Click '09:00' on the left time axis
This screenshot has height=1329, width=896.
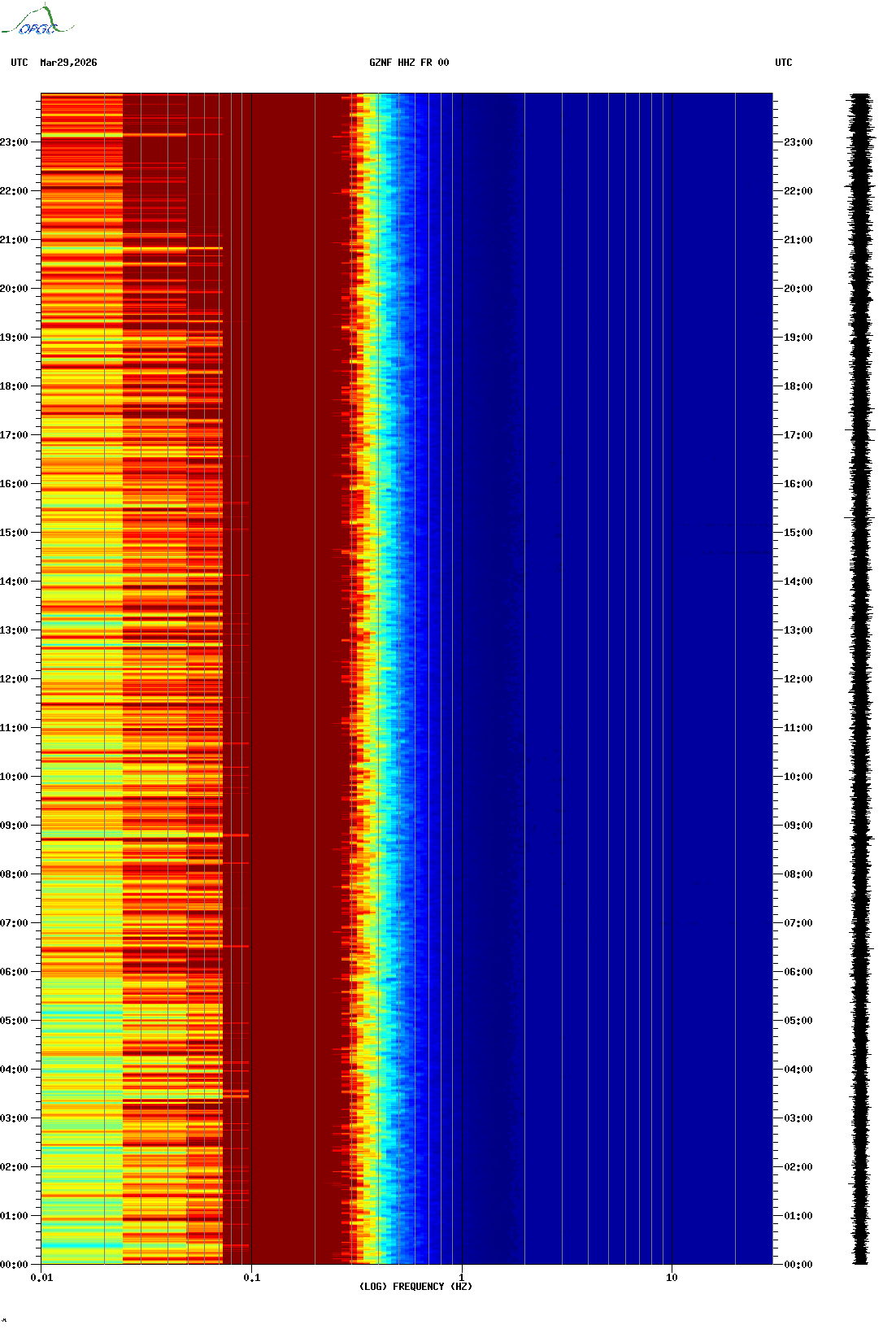coord(14,826)
